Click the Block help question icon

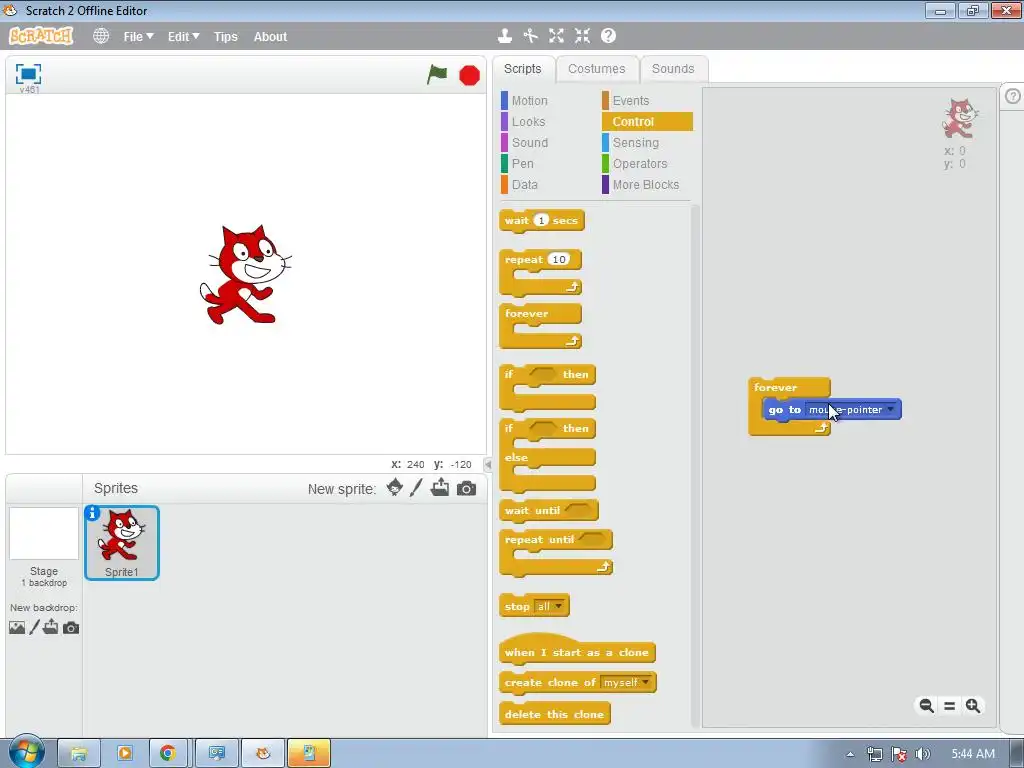(608, 36)
